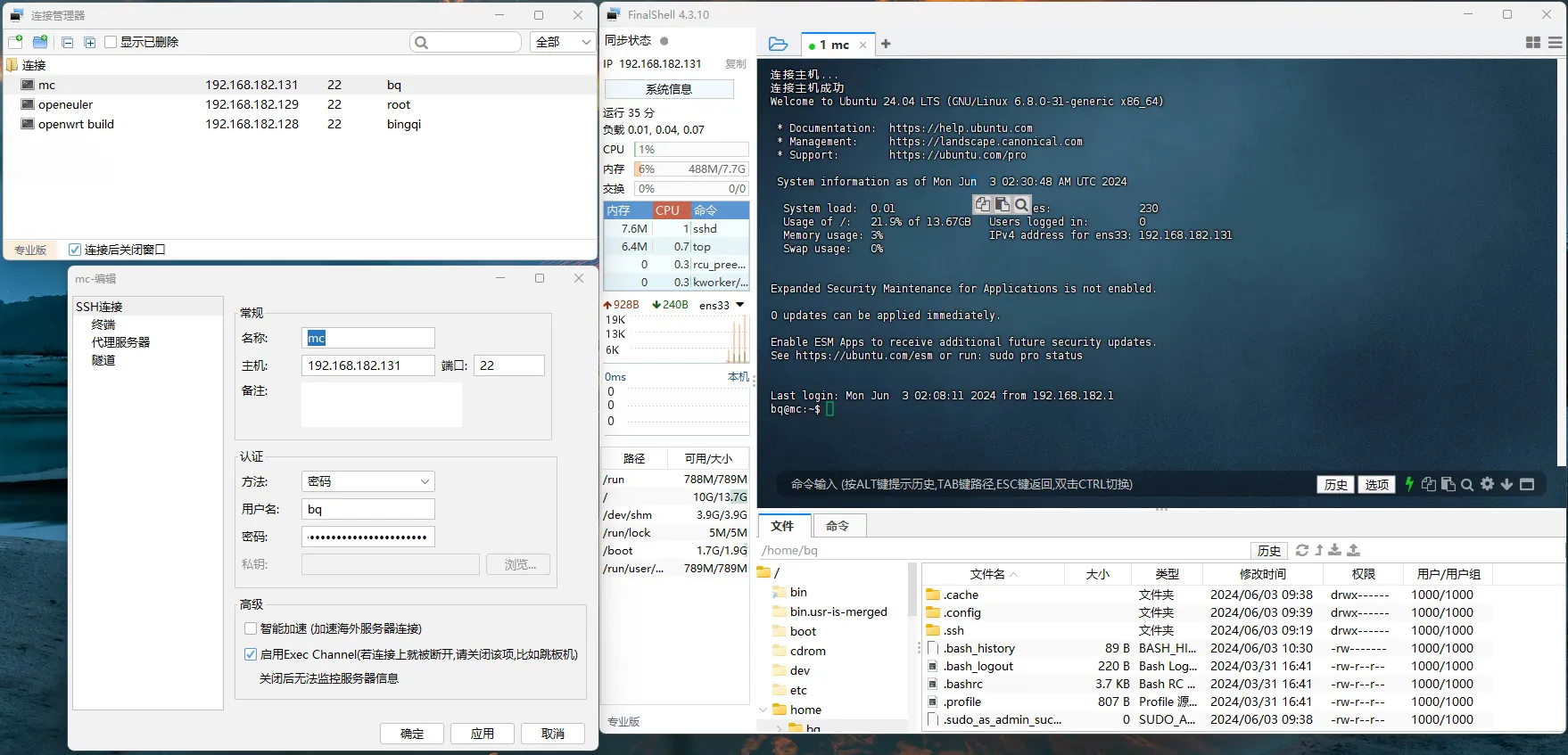Open terminal settings gear icon
The height and width of the screenshot is (755, 1568).
tap(1487, 484)
